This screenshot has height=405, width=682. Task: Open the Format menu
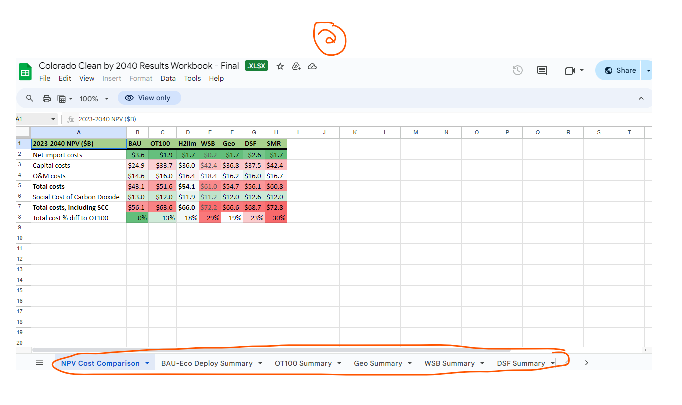click(x=140, y=79)
